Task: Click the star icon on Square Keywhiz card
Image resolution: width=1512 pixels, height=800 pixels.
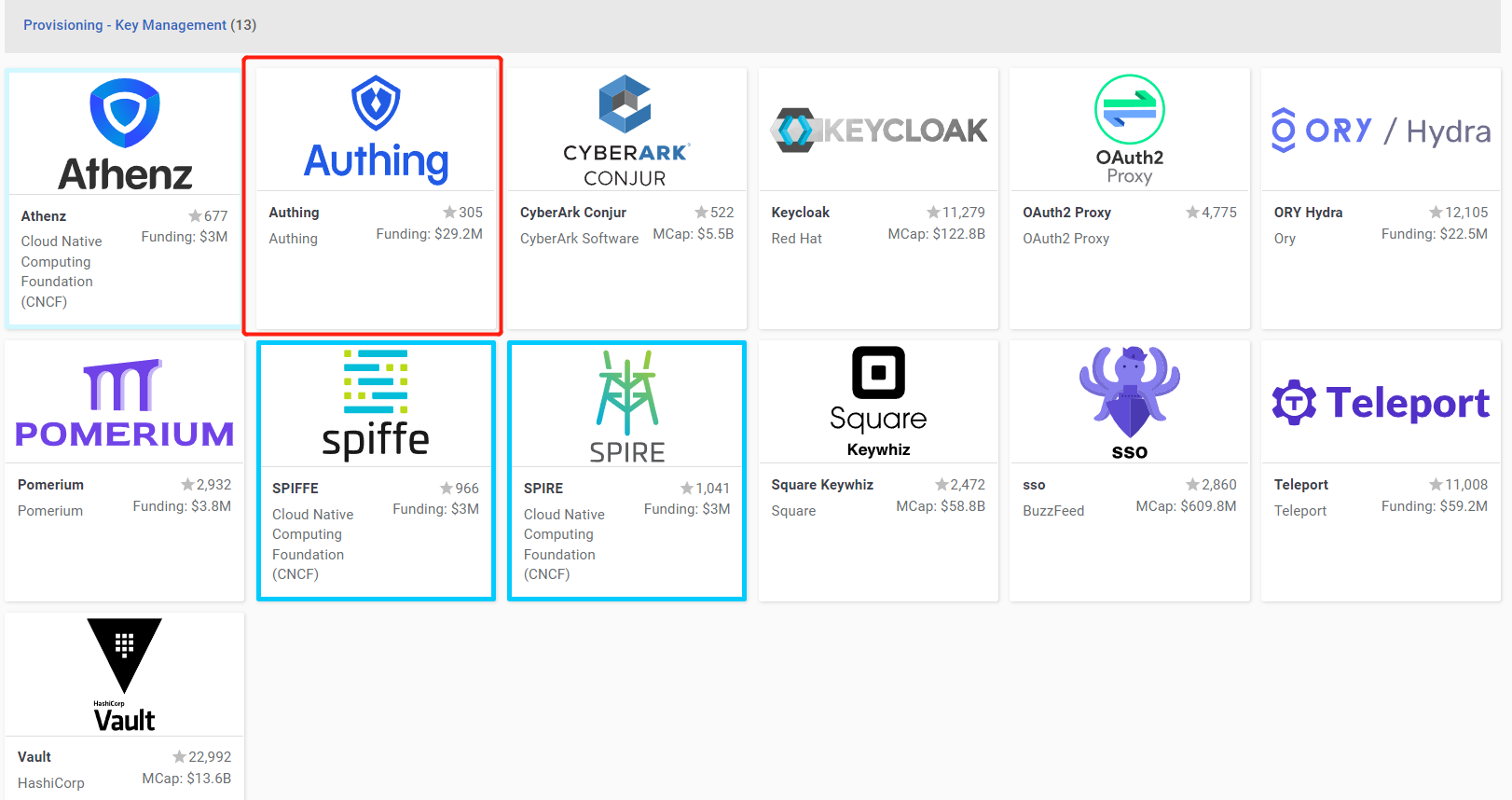Action: [942, 485]
